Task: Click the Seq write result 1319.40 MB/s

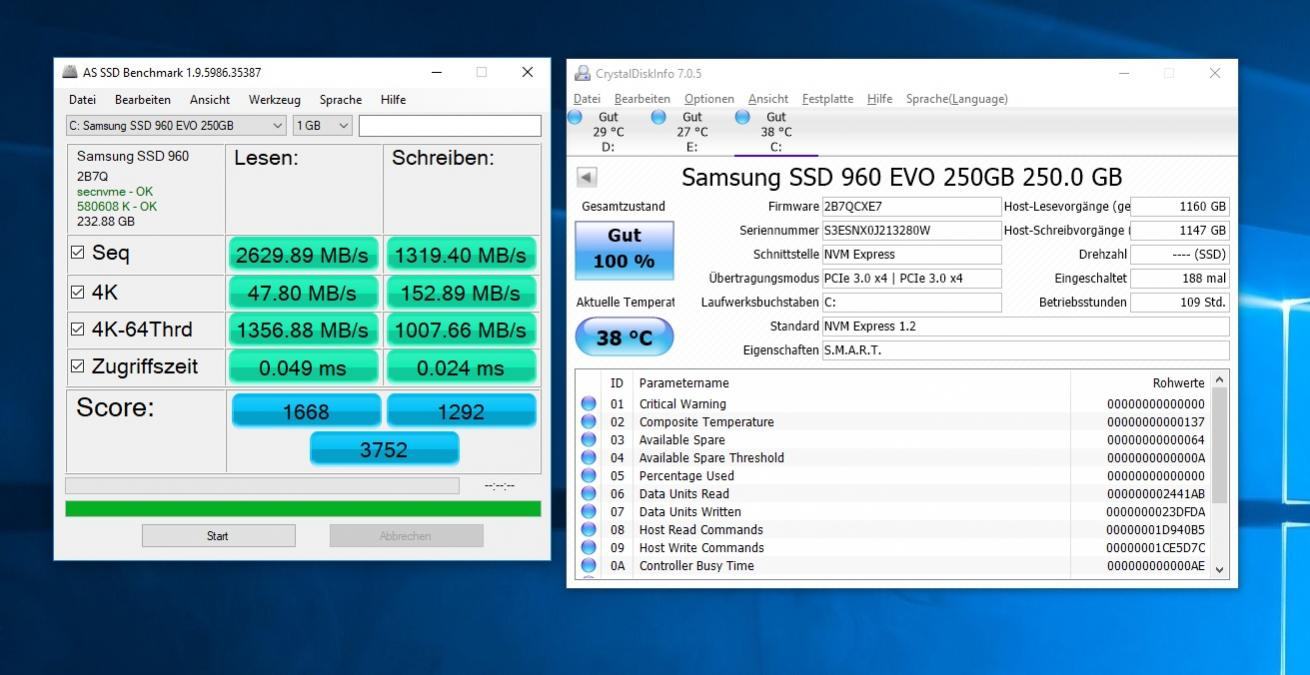Action: click(461, 255)
